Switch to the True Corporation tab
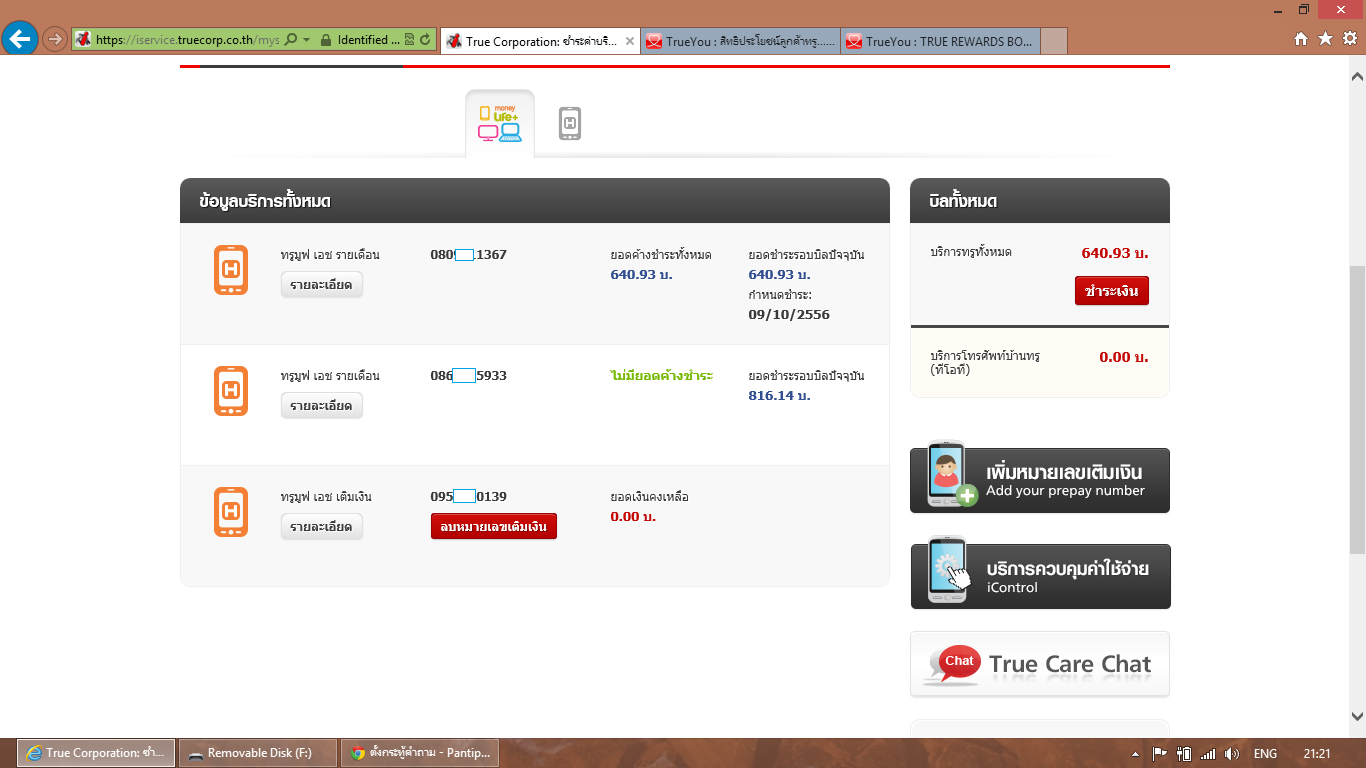 540,41
